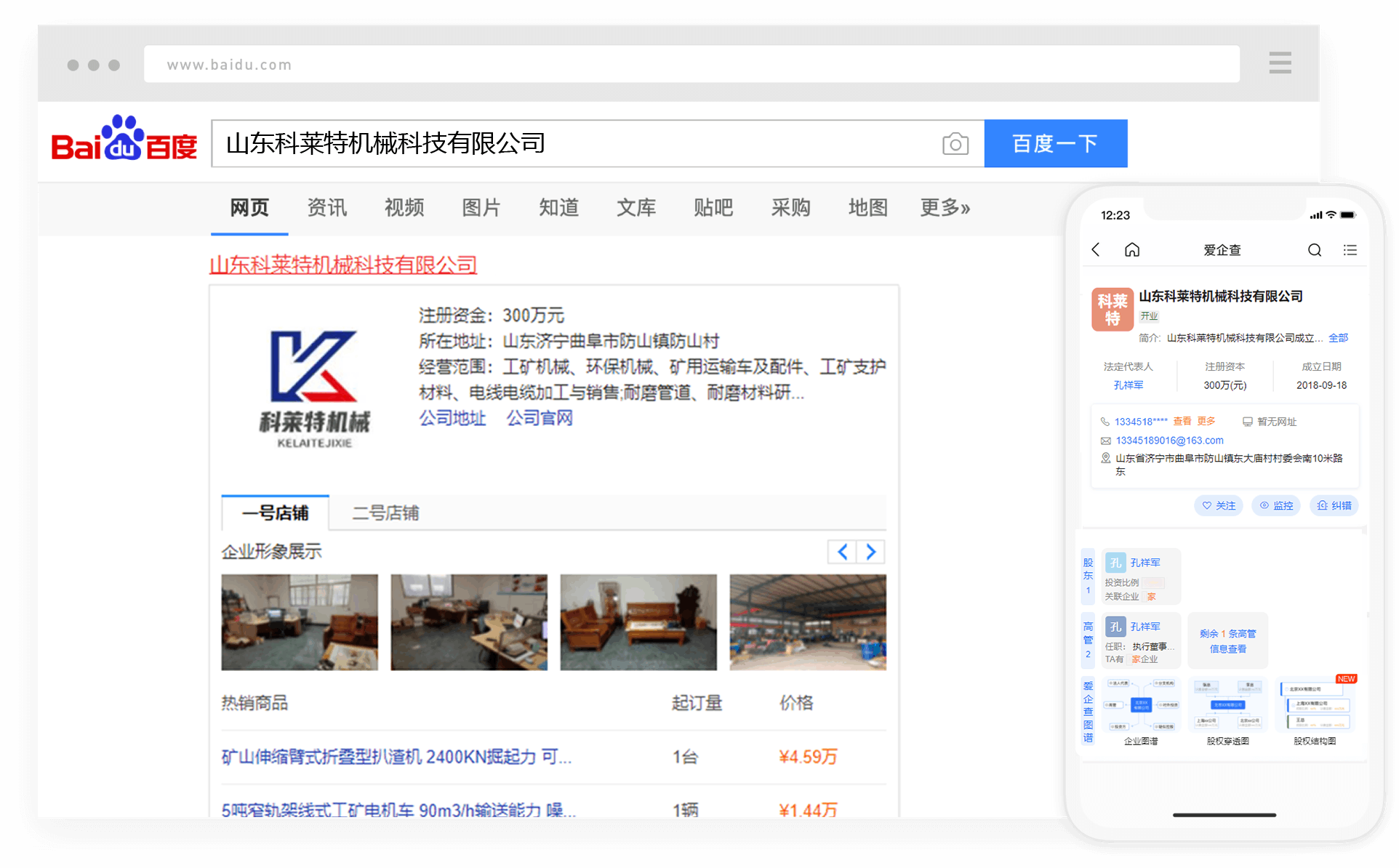The width and height of the screenshot is (1399, 868).
Task: Tap shareholder name 孔祥军 in 股东 card
Action: point(1145,563)
